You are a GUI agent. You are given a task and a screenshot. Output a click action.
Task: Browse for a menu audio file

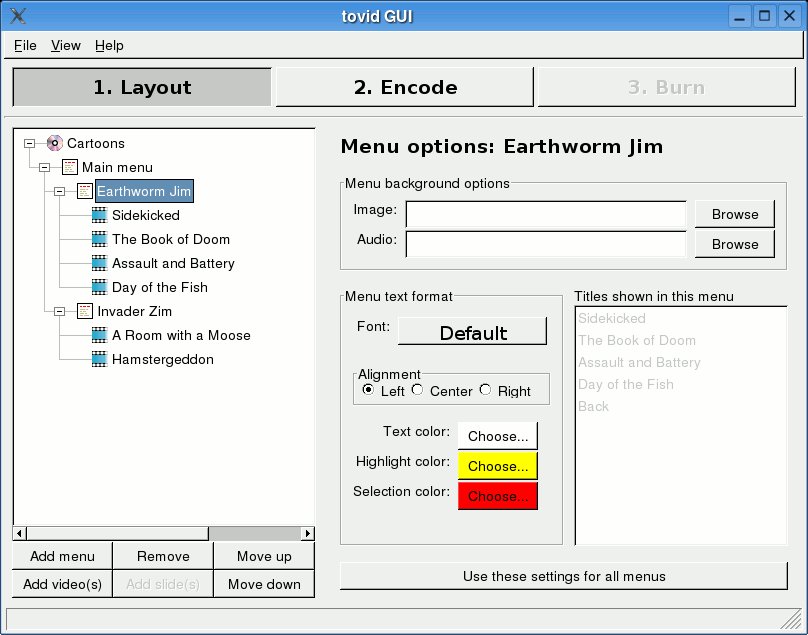(x=735, y=244)
